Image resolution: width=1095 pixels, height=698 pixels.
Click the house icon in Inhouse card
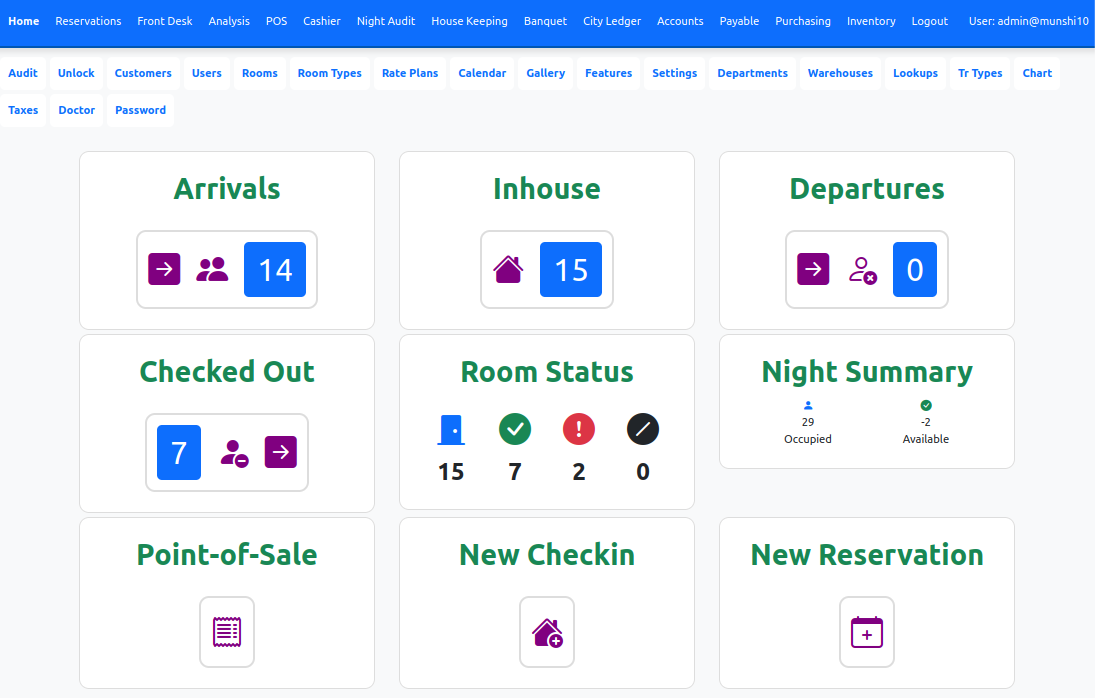(x=508, y=269)
